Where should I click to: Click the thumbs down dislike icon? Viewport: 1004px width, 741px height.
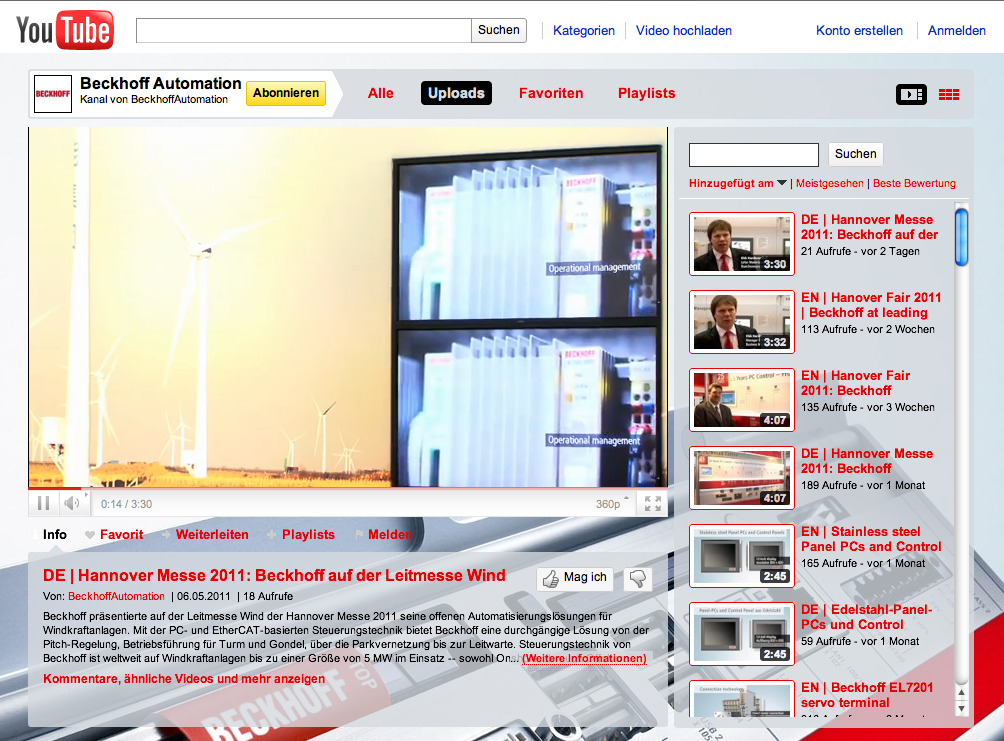(637, 578)
